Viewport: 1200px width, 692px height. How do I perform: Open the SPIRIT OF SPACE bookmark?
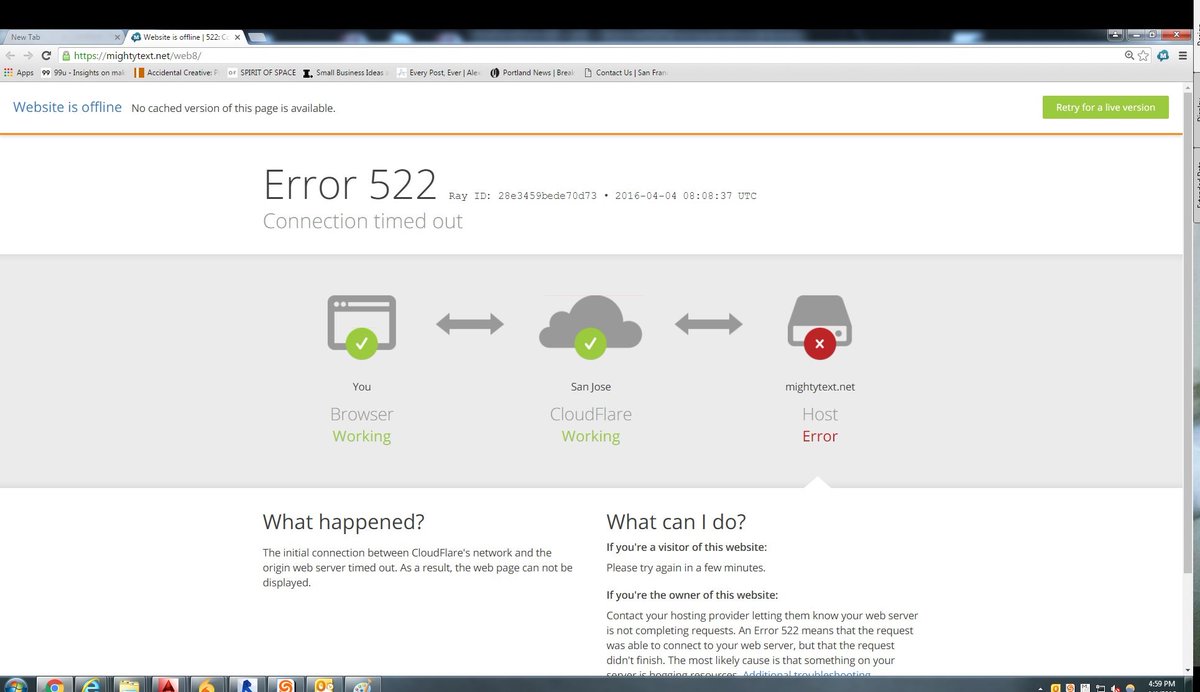(x=262, y=72)
